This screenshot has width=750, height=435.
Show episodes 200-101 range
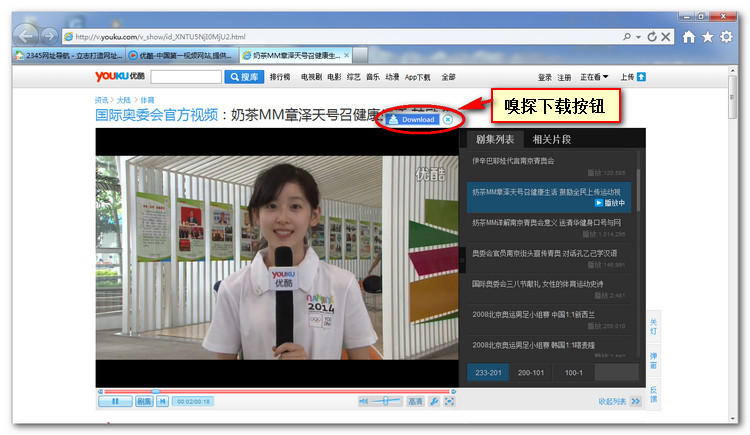pyautogui.click(x=530, y=372)
